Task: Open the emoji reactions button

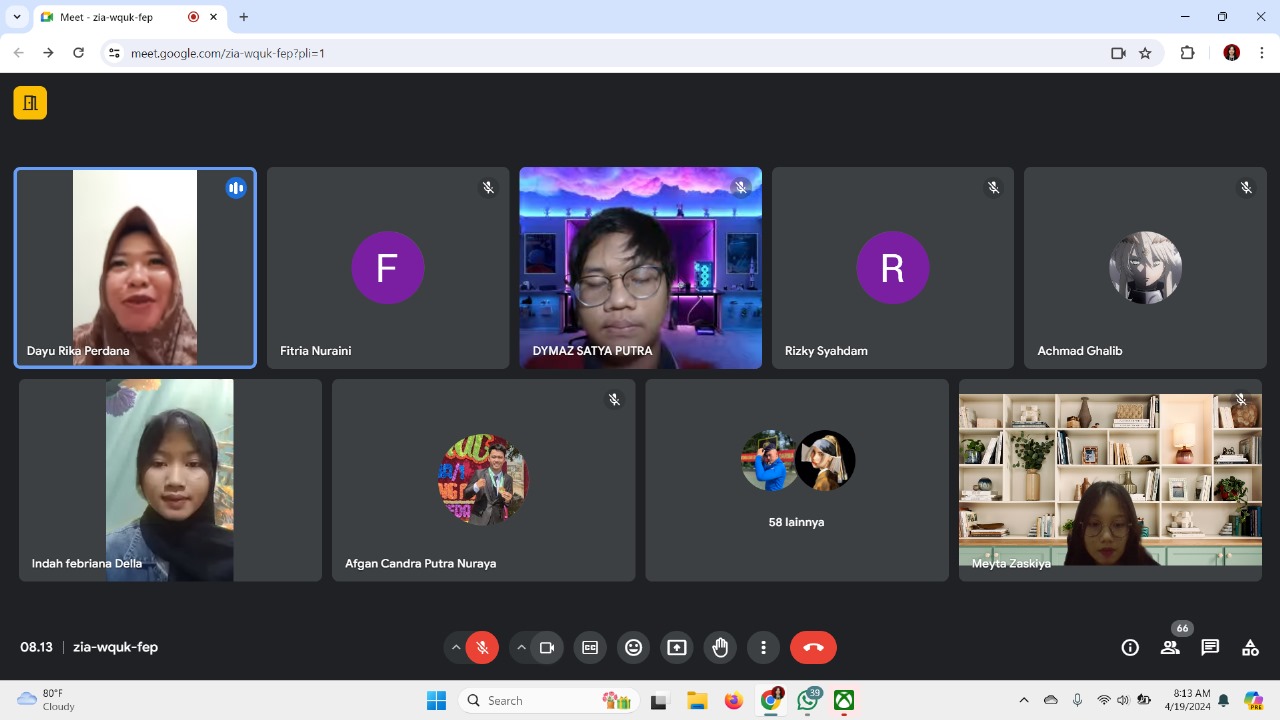Action: [x=633, y=648]
